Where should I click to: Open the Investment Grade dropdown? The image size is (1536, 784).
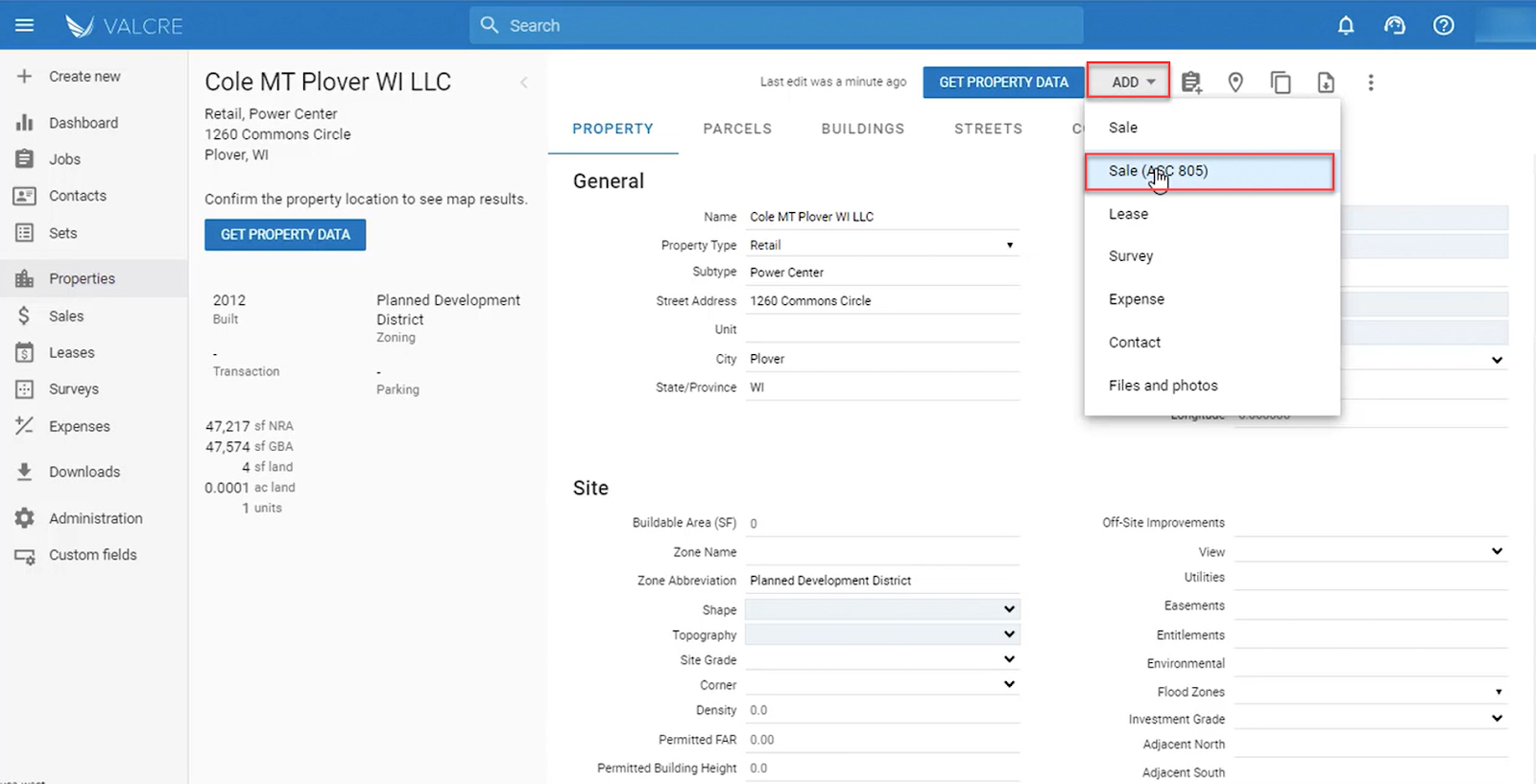[1371, 719]
